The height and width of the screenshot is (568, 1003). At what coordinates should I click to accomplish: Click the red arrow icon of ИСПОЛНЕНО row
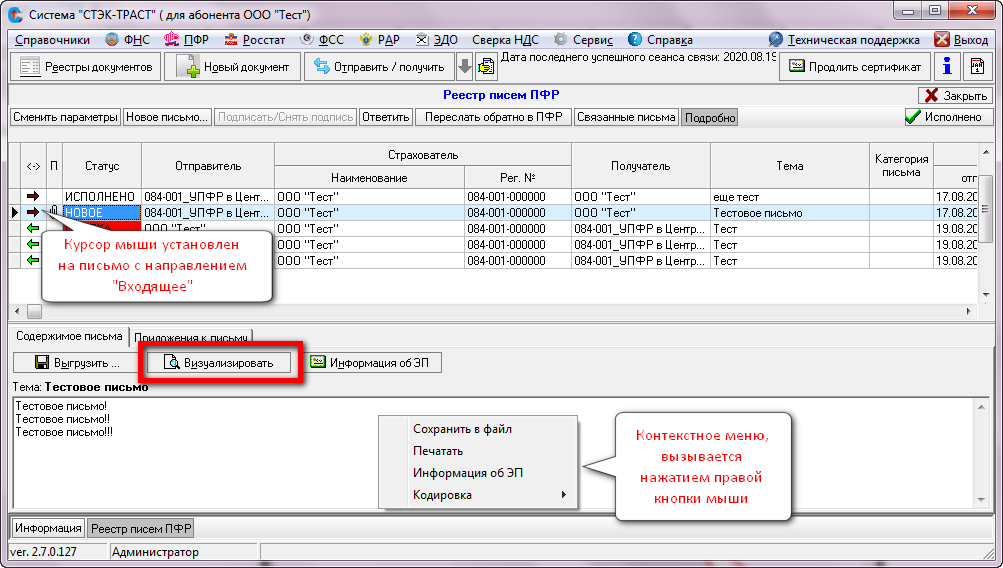pos(33,196)
